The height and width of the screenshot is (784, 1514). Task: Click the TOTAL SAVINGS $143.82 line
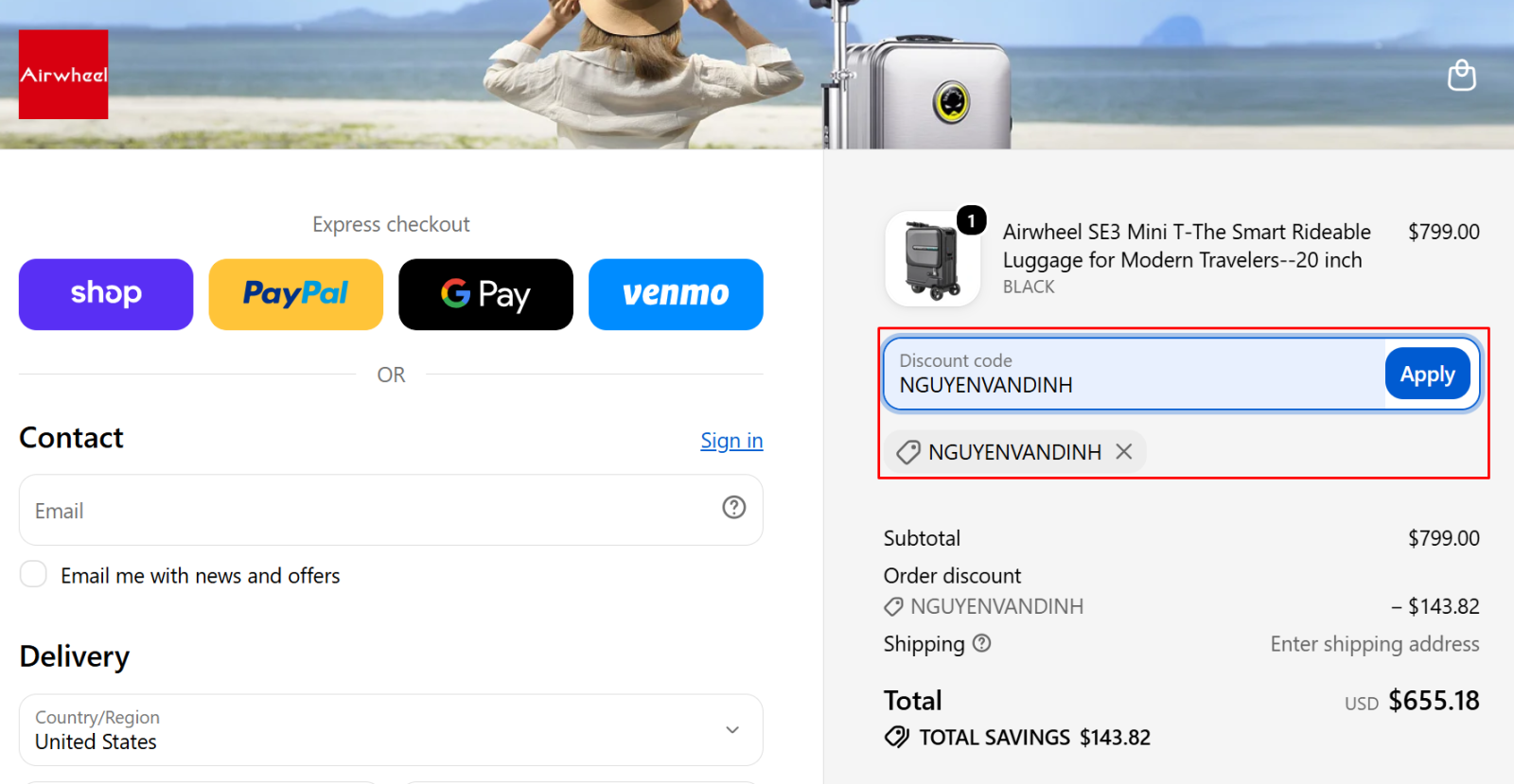[x=1018, y=738]
